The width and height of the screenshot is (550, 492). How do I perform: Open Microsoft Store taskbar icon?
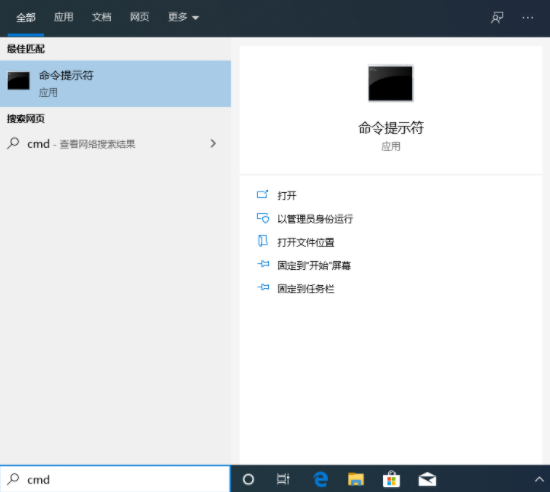[x=391, y=479]
